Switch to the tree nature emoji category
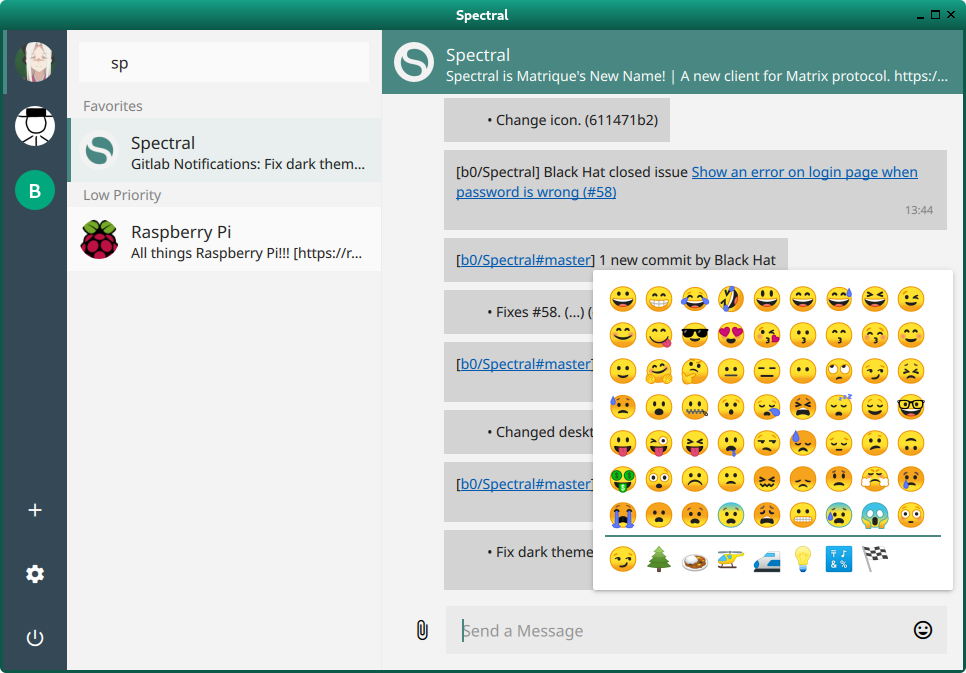966x673 pixels. 658,559
